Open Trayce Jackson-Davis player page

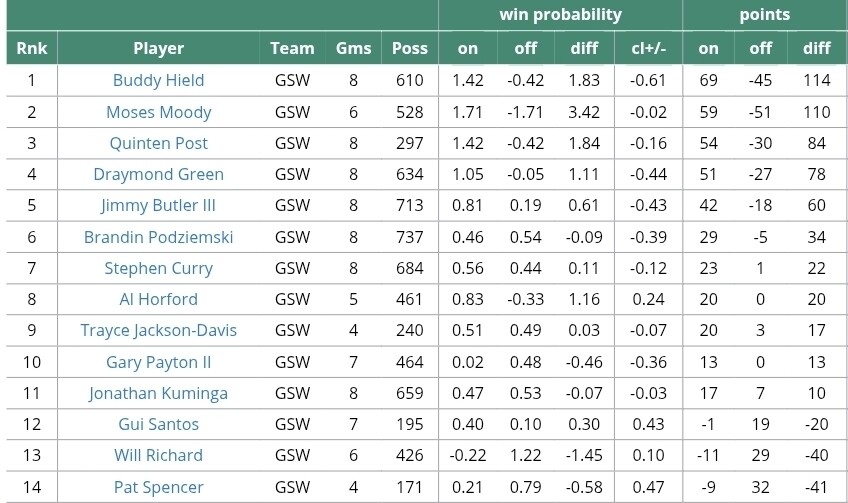pyautogui.click(x=158, y=330)
